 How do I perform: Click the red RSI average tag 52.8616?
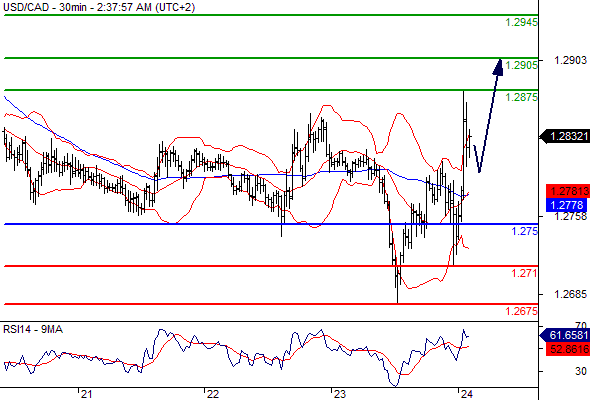pyautogui.click(x=568, y=349)
